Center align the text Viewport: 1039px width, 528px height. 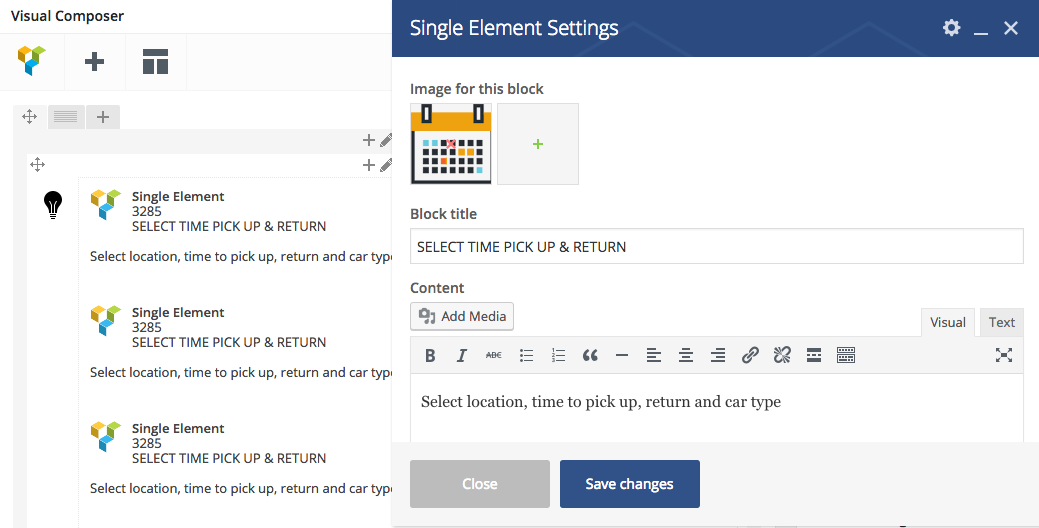686,355
